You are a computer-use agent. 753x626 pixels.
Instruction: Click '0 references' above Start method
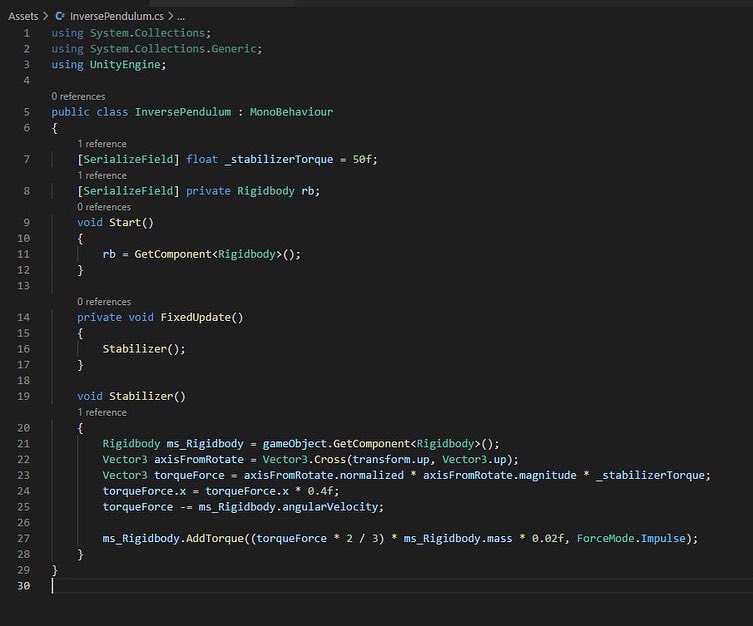point(104,207)
